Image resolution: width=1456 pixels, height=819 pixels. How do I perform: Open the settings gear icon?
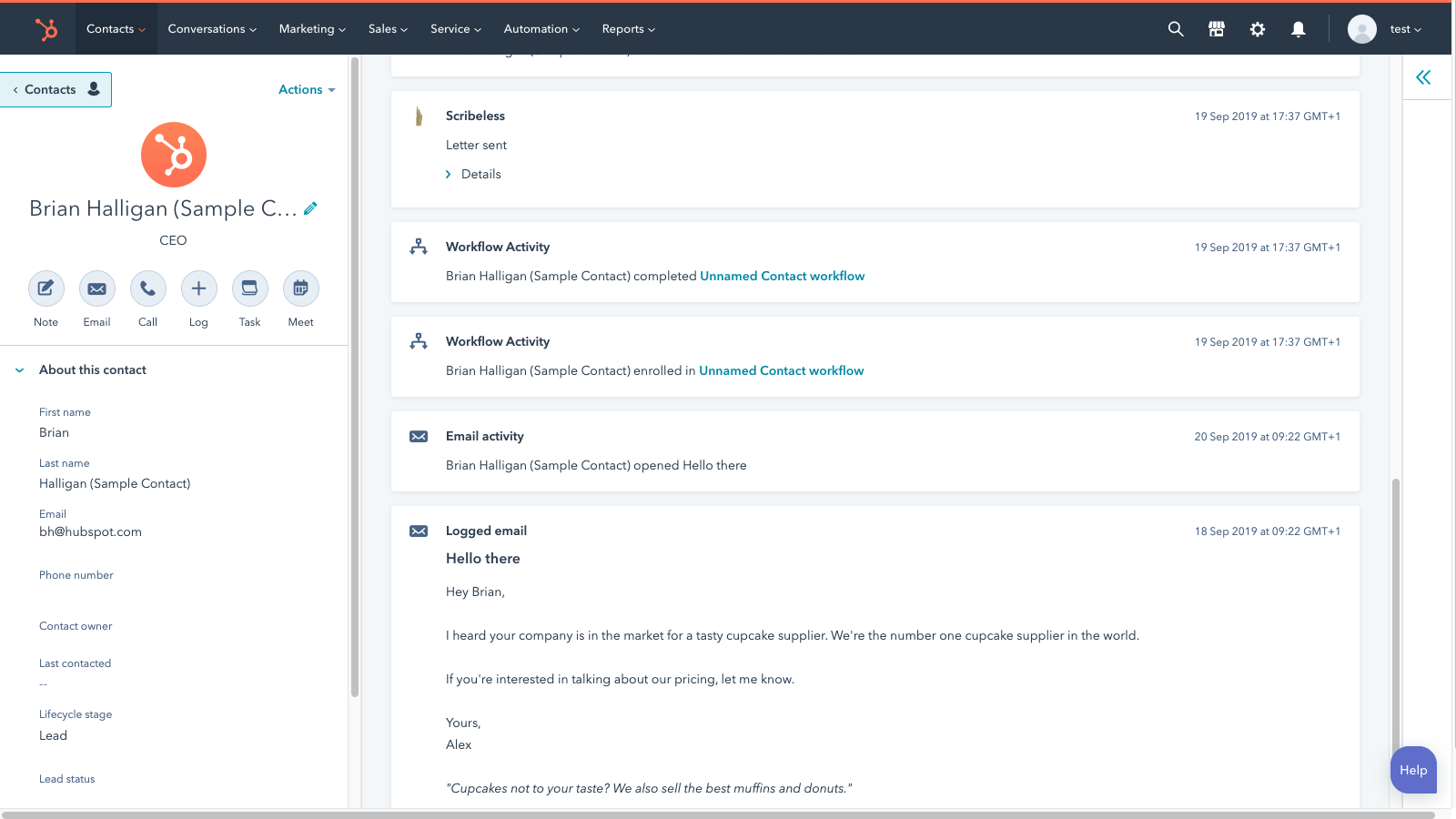click(x=1258, y=29)
